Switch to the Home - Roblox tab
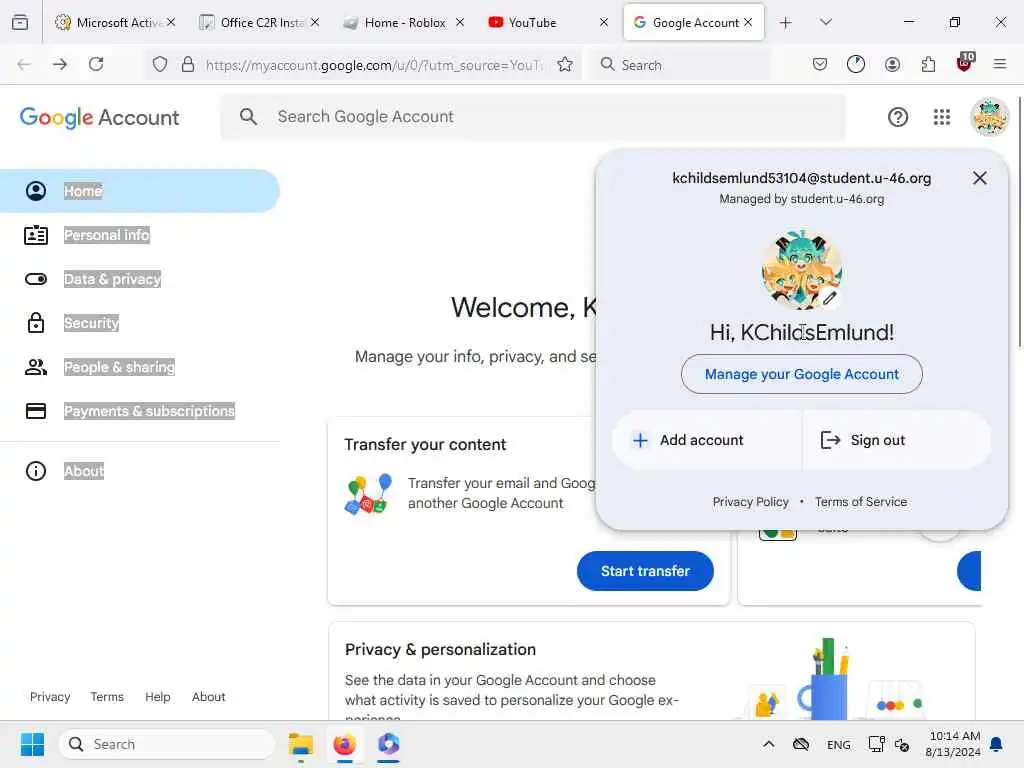Screen dimensions: 1024x768 (x=404, y=22)
